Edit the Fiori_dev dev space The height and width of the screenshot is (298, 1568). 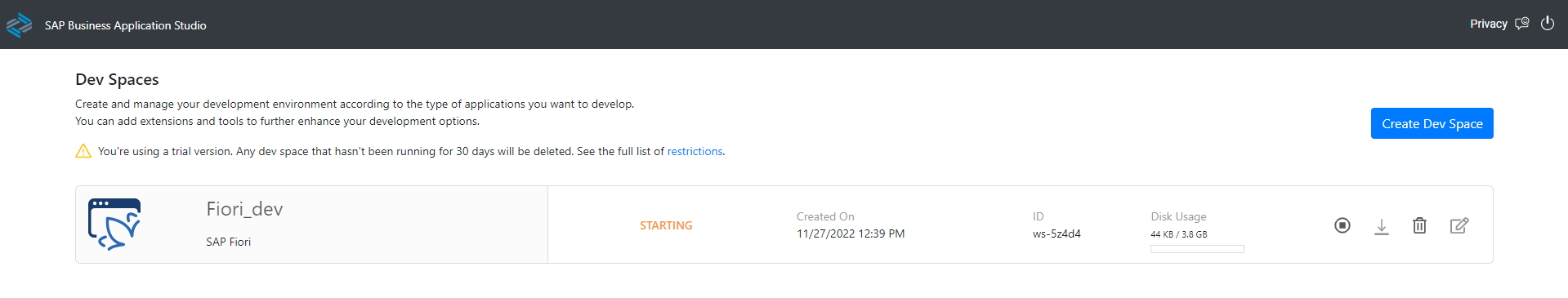1459,225
